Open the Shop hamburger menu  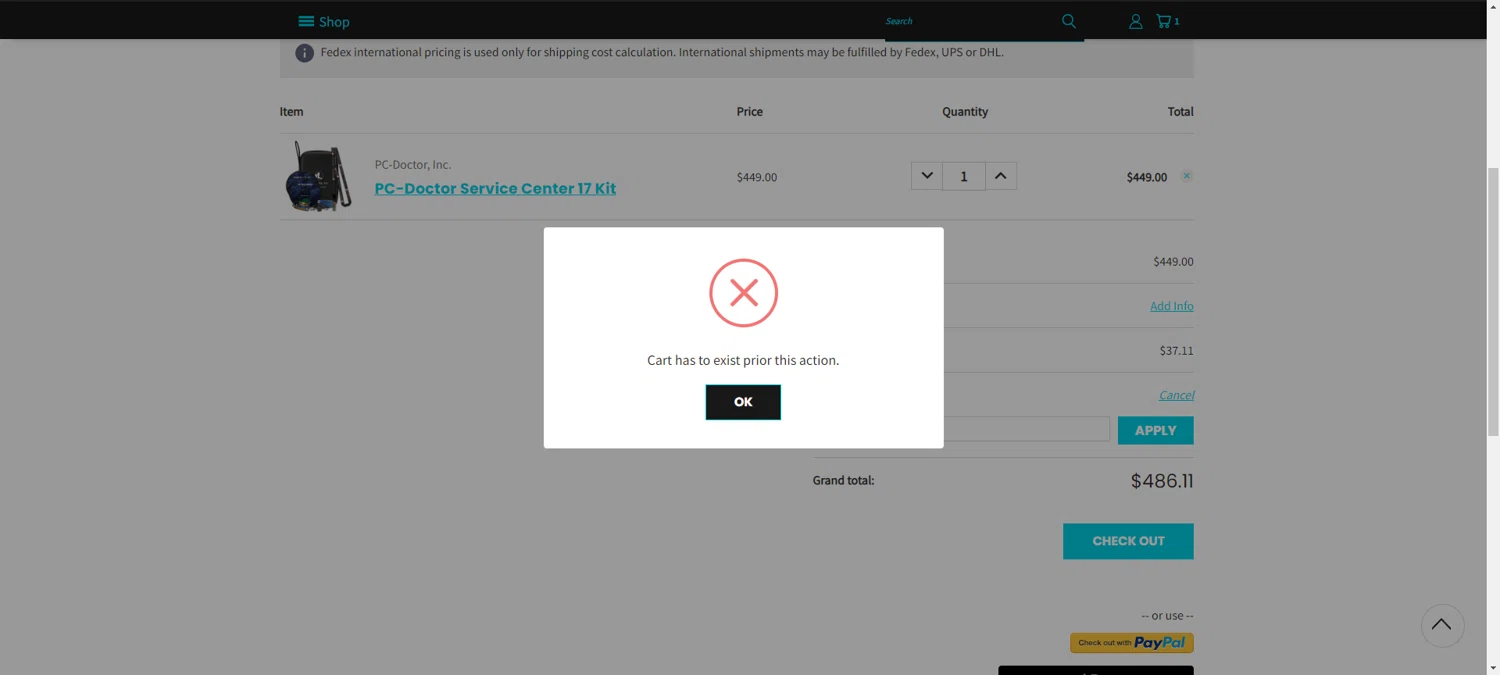(323, 21)
